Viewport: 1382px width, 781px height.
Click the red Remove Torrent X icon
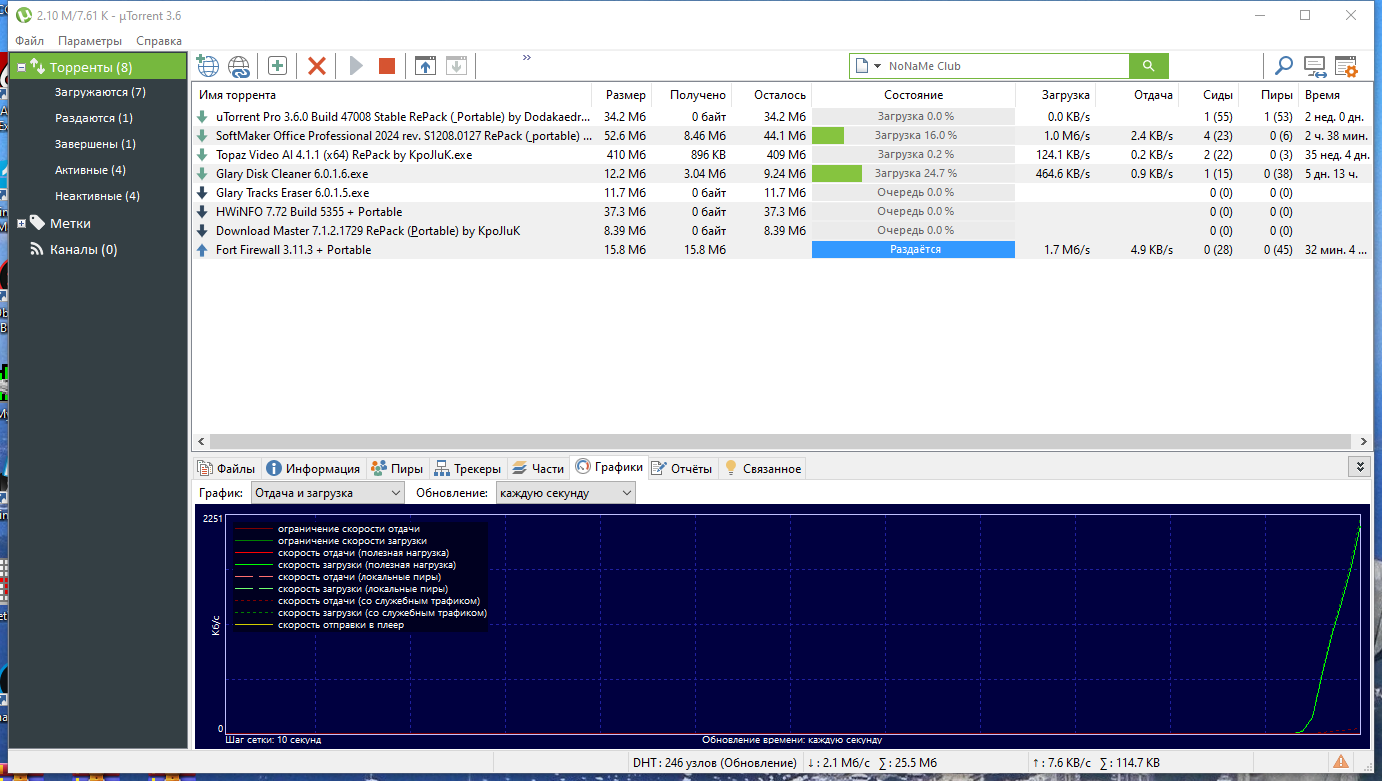click(317, 66)
